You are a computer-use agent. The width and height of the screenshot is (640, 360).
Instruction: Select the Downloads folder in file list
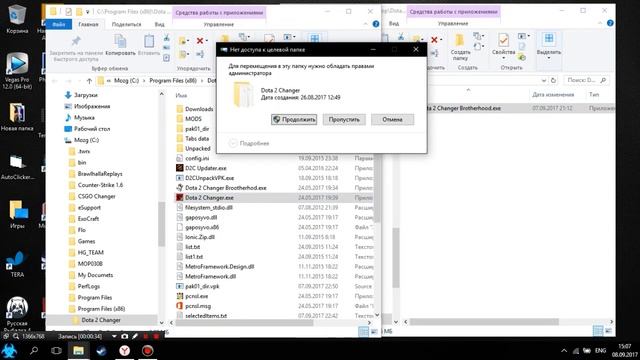[x=199, y=109]
